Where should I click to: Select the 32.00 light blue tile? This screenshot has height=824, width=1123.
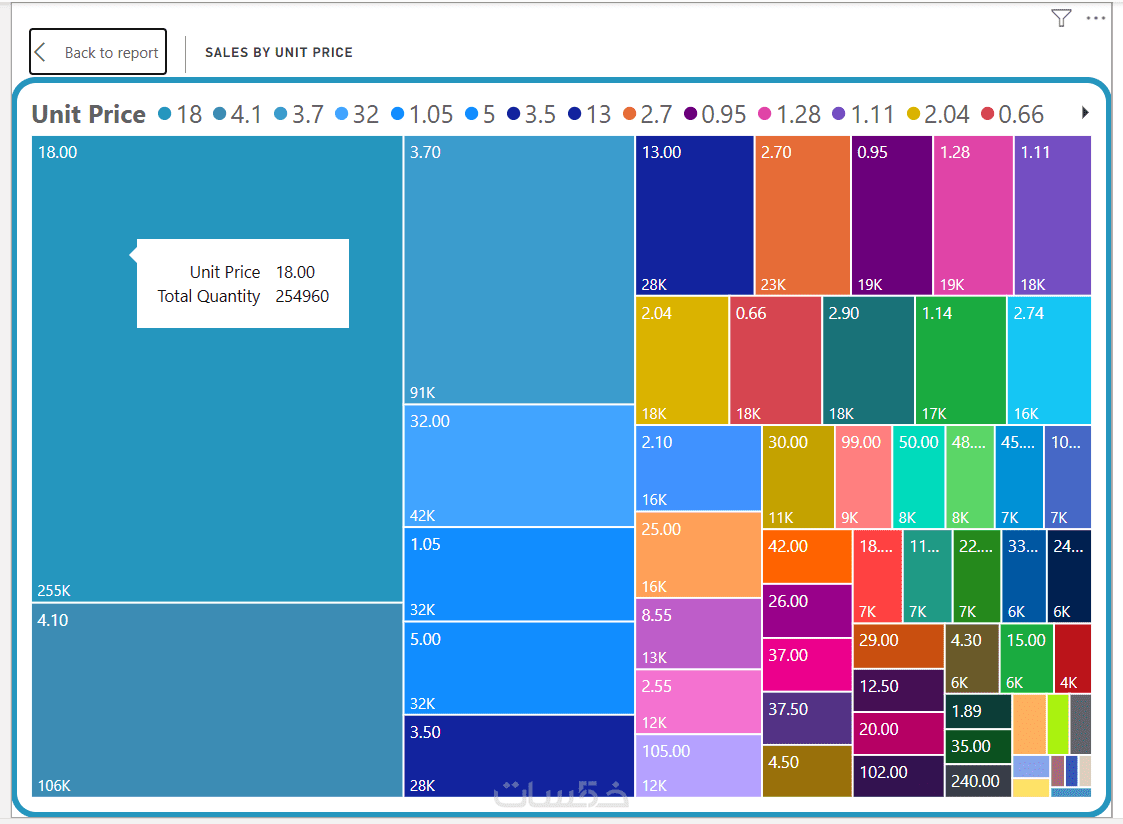point(518,465)
